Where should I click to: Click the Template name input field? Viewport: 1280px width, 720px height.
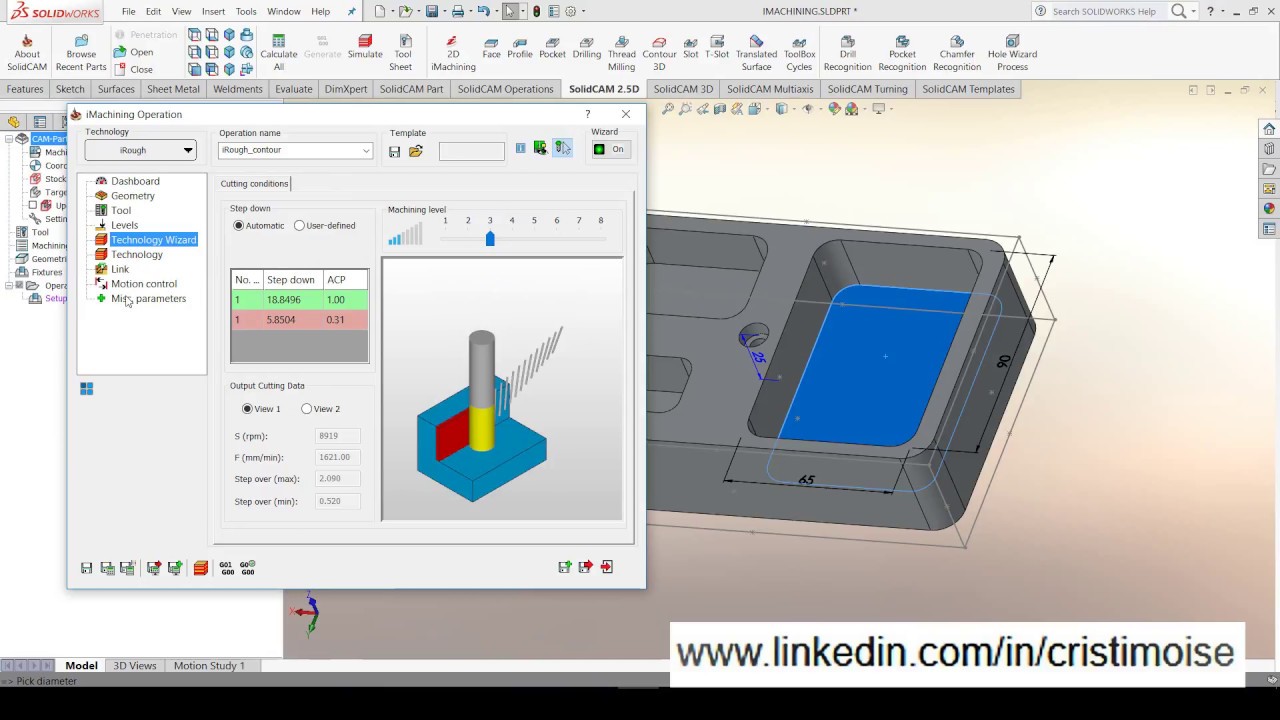point(471,151)
